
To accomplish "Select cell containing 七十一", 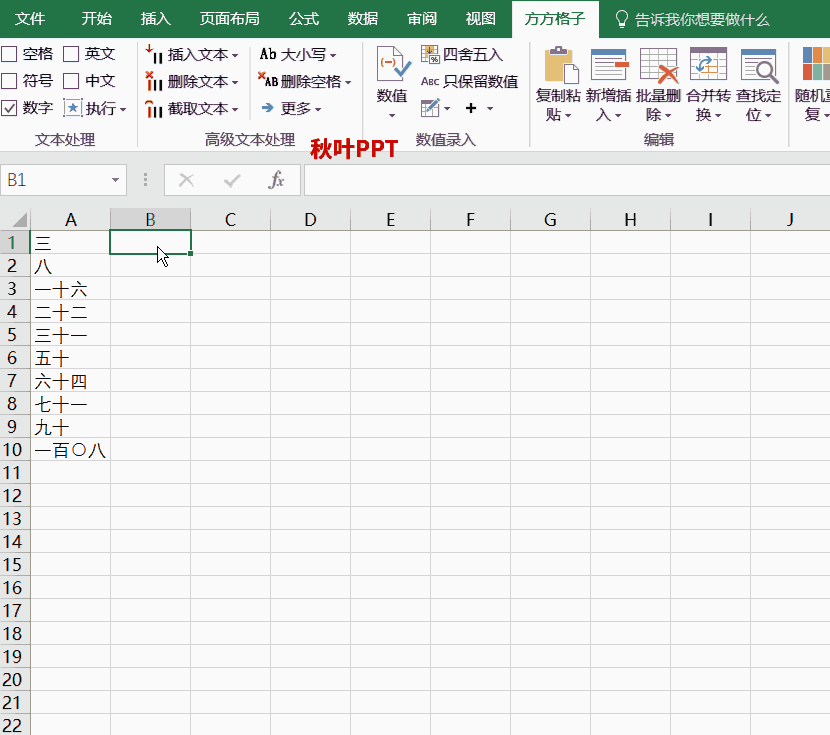I will 70,404.
